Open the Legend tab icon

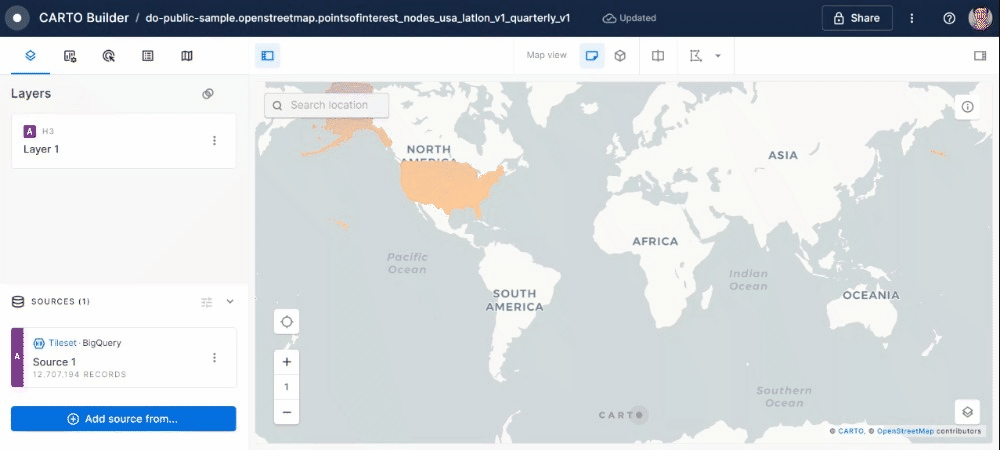click(x=148, y=56)
